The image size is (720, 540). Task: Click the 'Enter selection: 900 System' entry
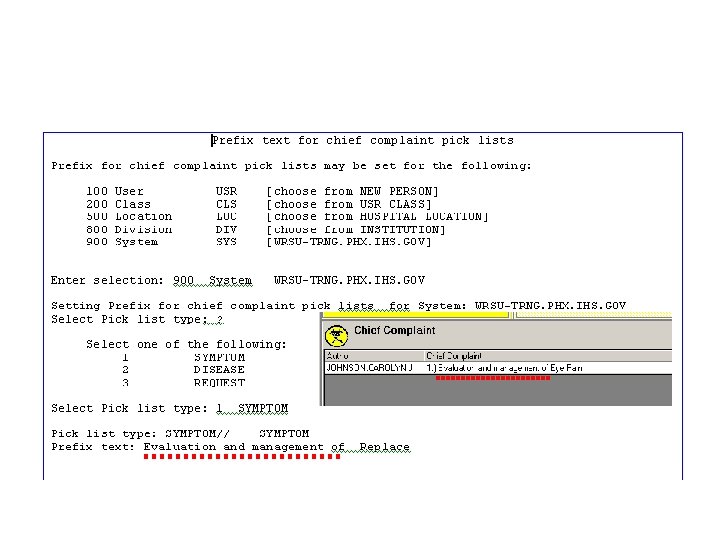pos(152,280)
